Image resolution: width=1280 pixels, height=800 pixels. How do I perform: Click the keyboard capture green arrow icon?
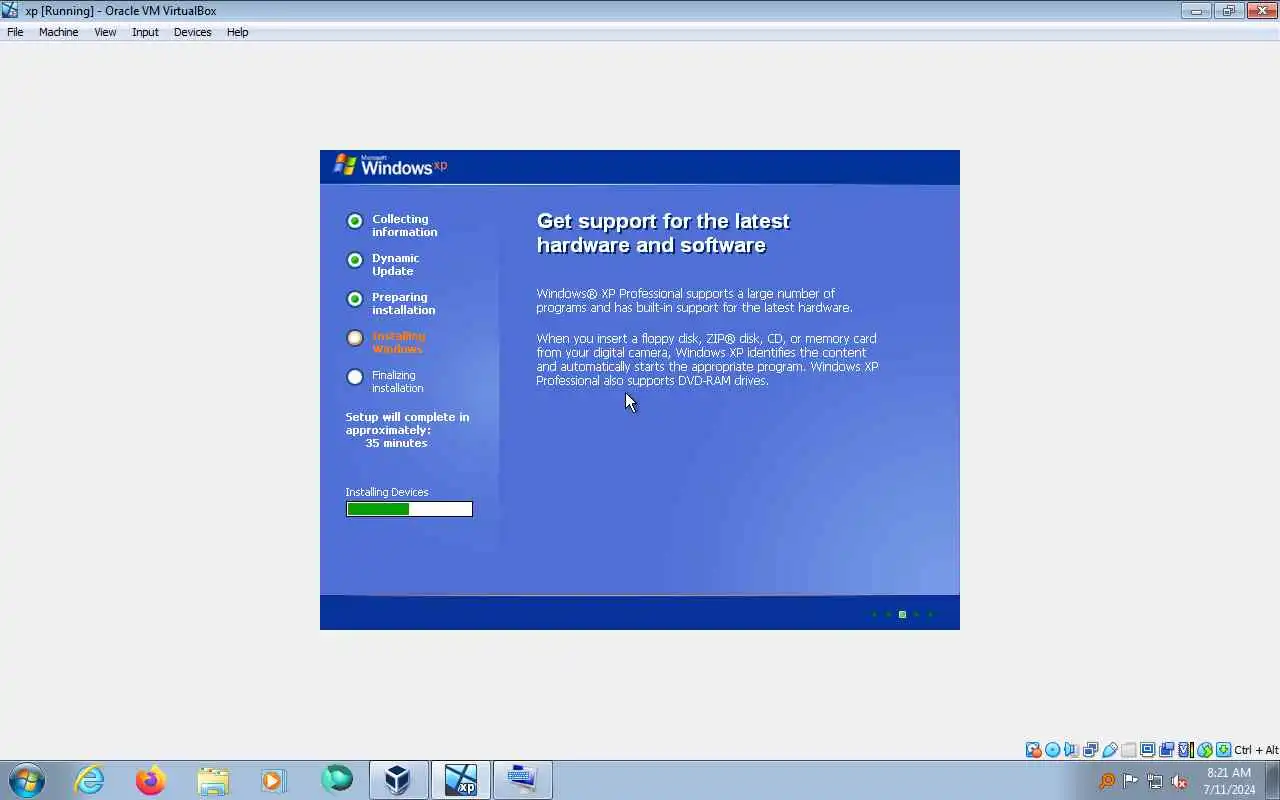(1223, 750)
